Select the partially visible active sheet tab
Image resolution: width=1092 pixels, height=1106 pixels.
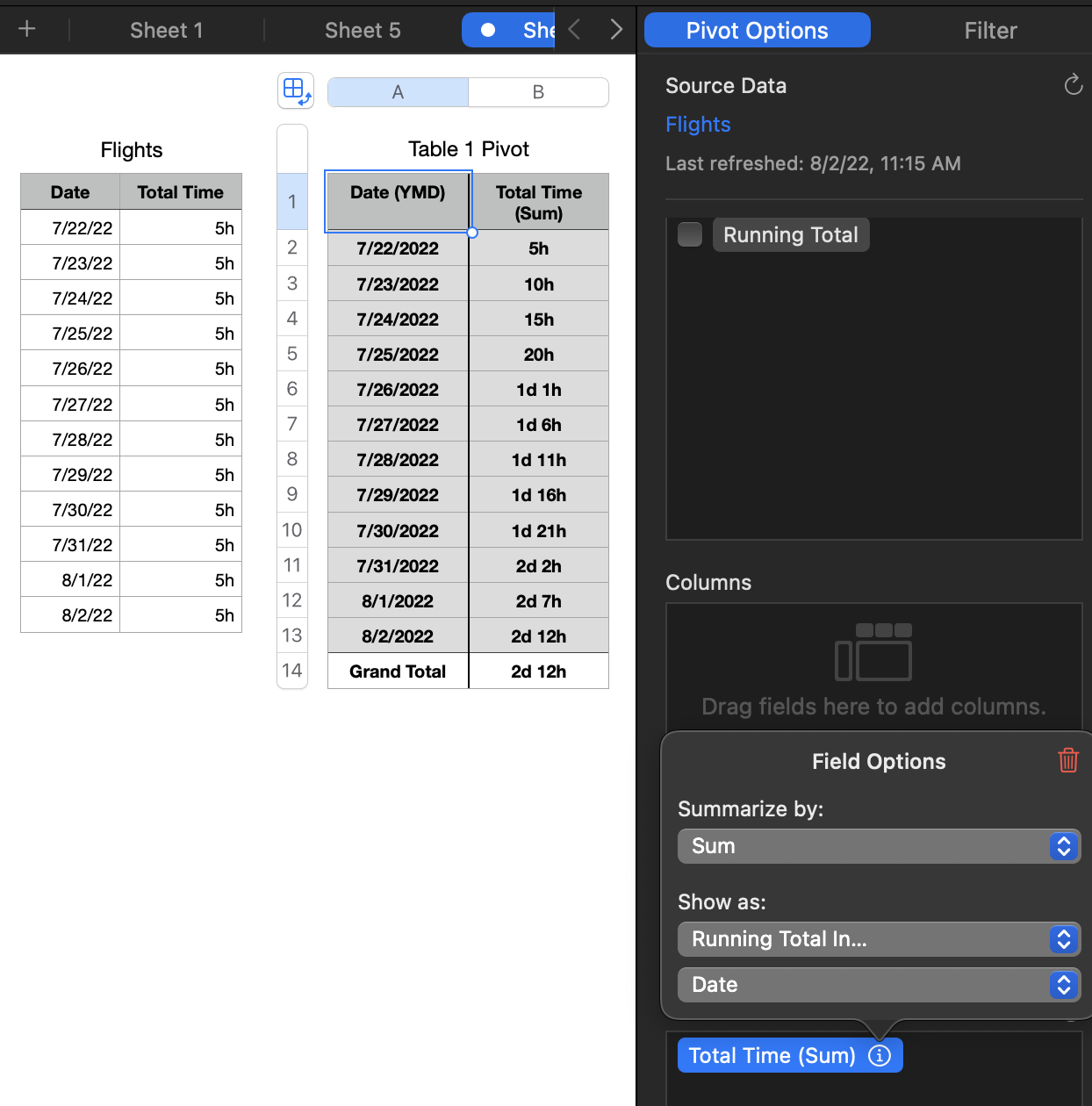[509, 30]
